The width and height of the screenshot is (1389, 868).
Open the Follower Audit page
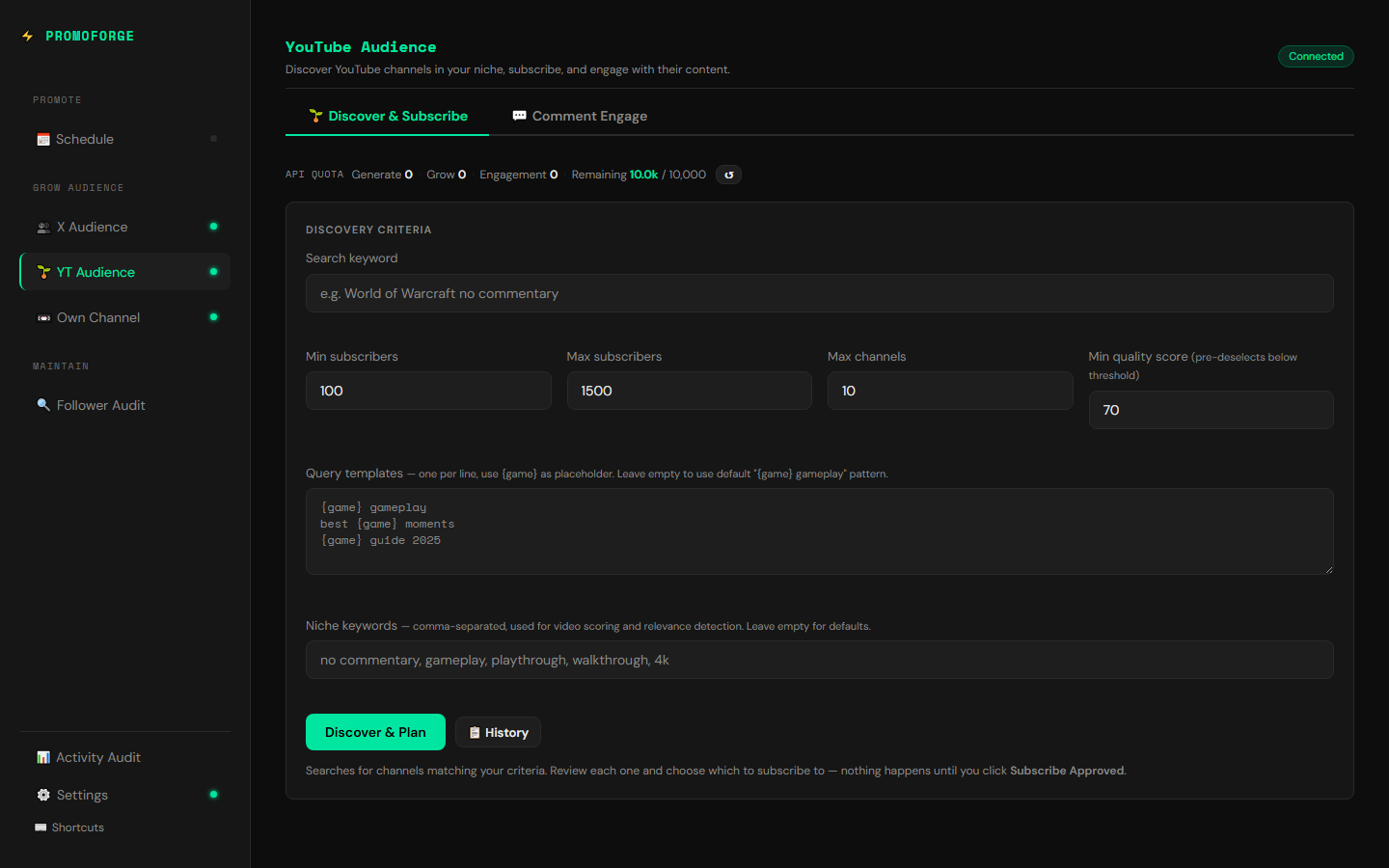(124, 405)
